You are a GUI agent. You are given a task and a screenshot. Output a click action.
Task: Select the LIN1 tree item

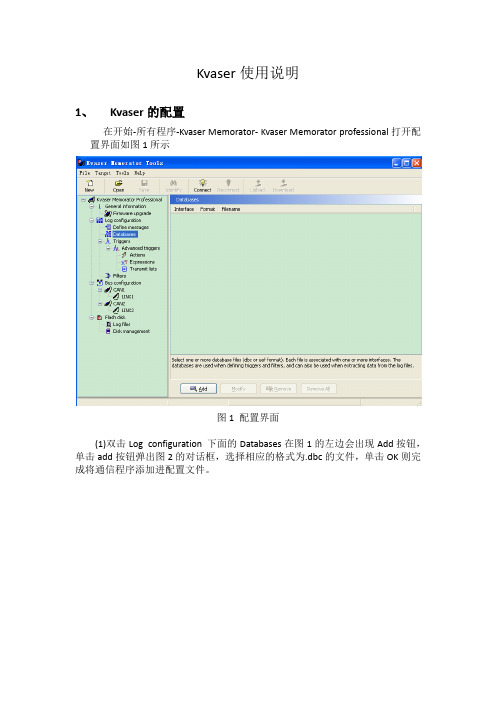(128, 297)
